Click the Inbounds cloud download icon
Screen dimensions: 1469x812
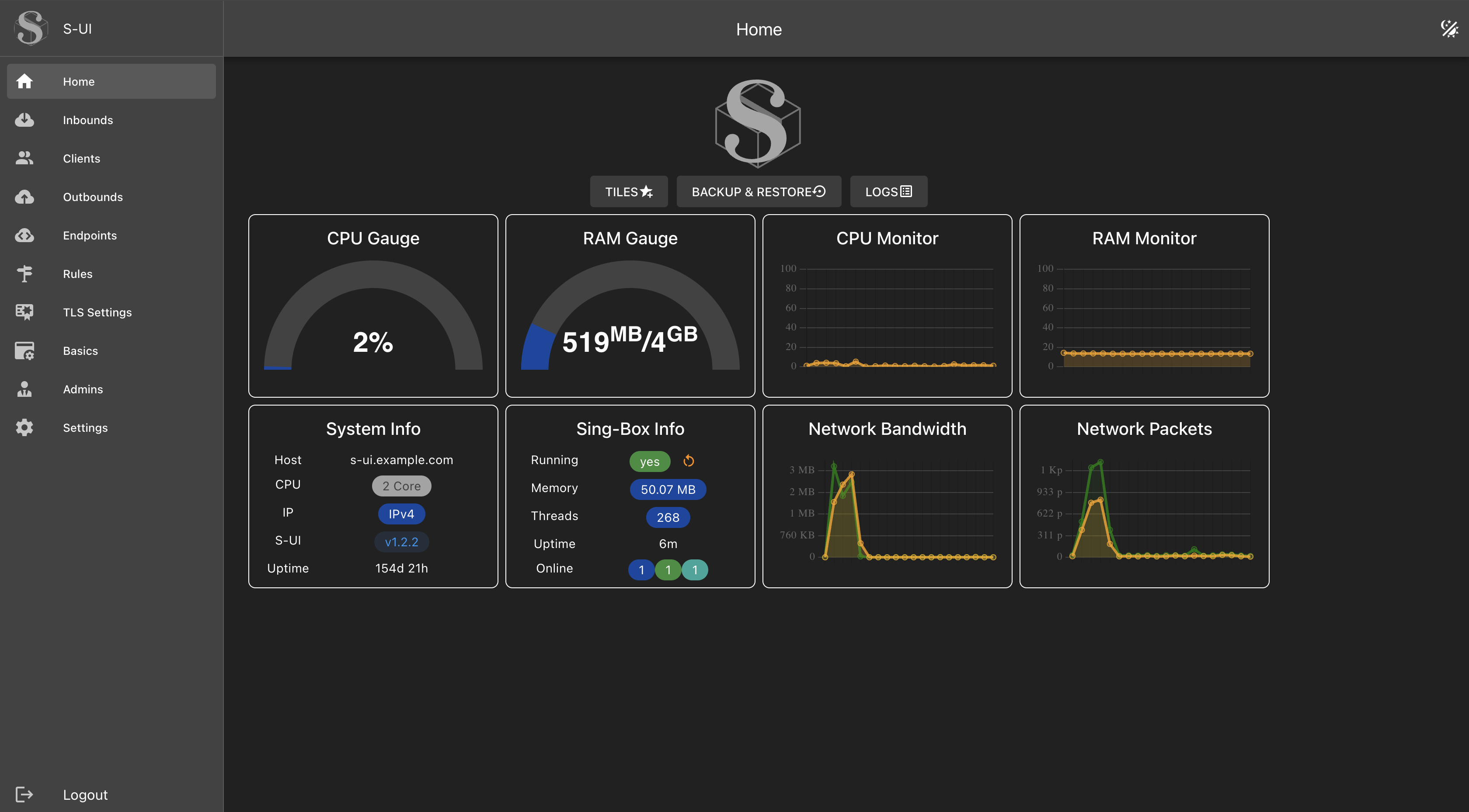(x=24, y=120)
